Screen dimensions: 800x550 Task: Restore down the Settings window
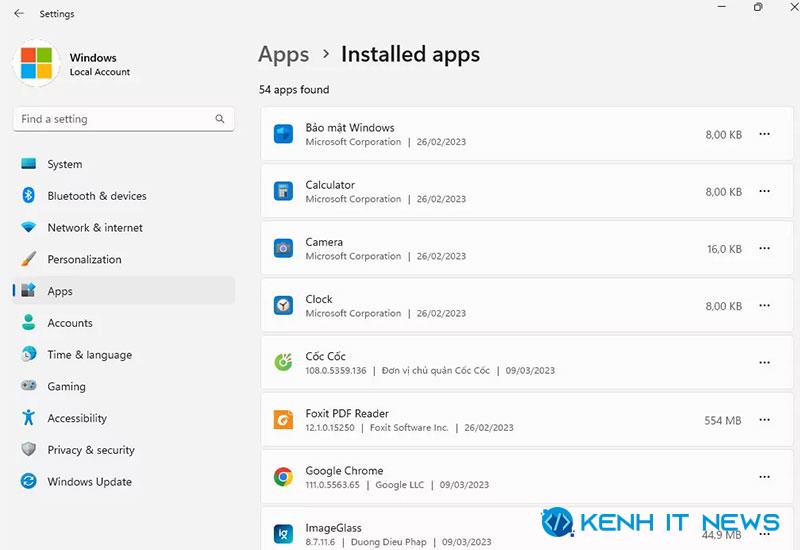[758, 7]
